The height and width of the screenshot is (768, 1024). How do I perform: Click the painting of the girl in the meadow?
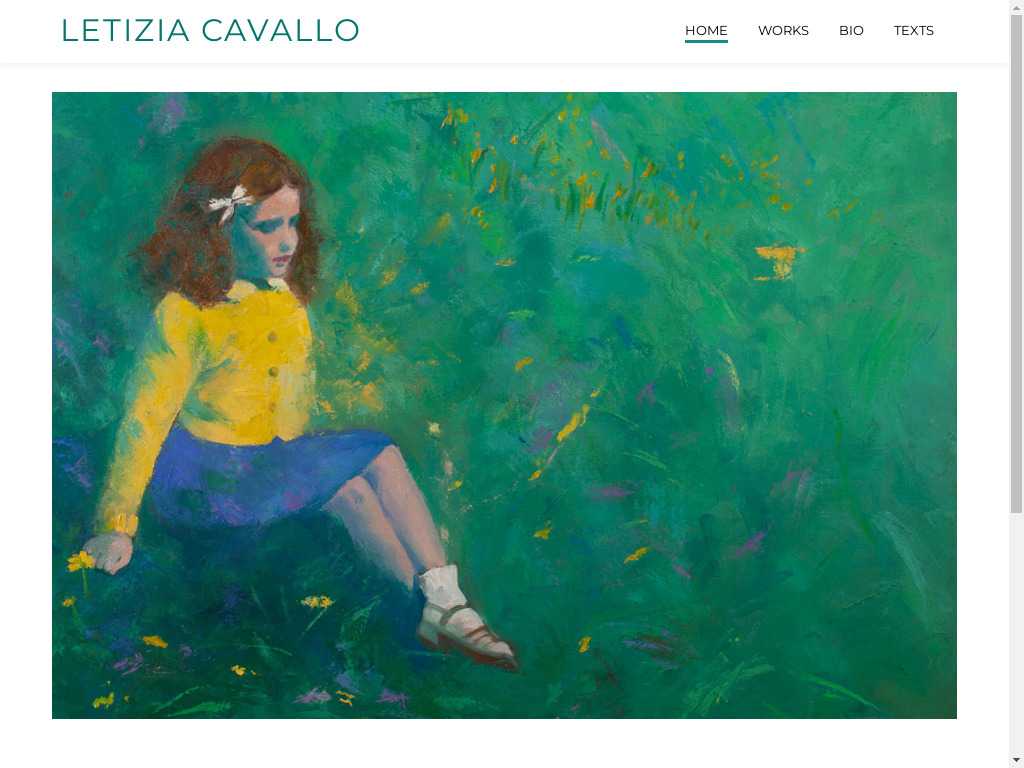coord(504,405)
